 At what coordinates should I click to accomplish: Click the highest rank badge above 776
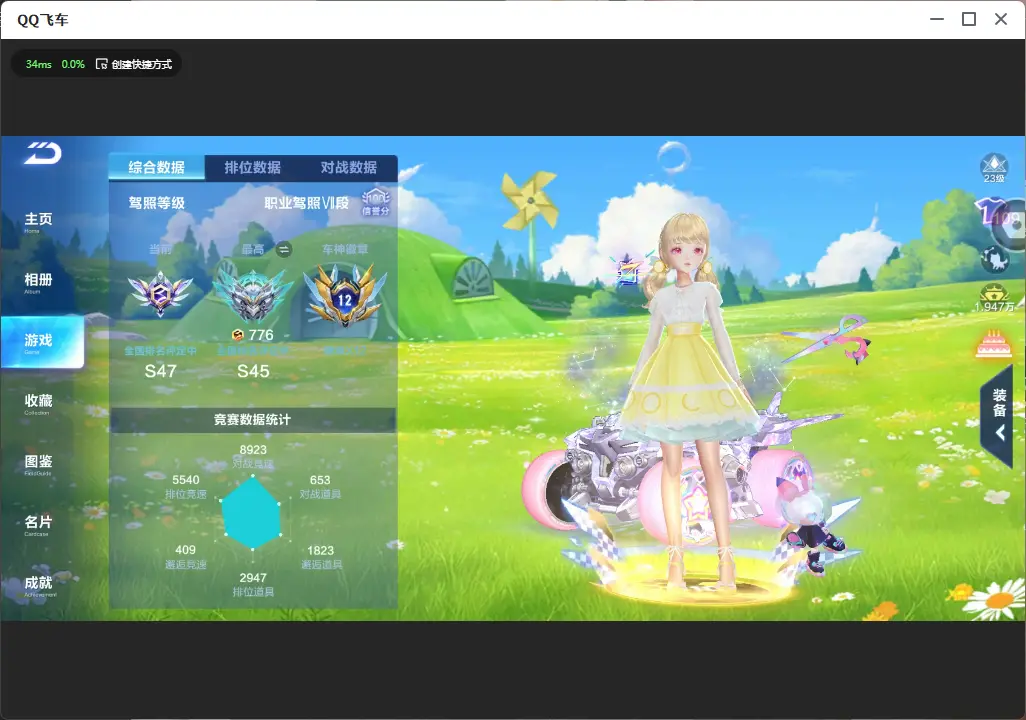point(253,295)
